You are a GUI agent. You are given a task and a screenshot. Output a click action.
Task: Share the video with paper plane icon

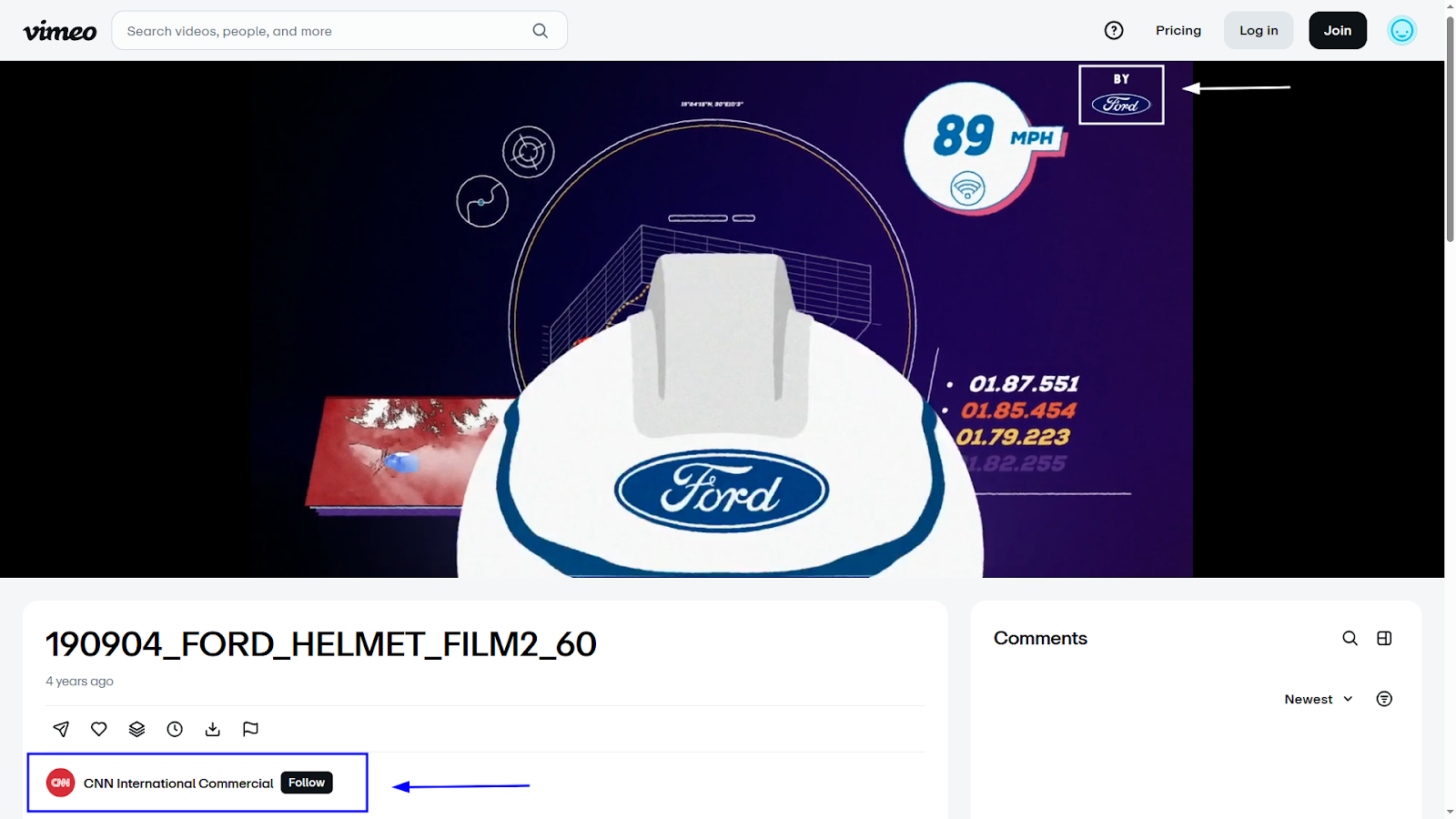coord(61,729)
